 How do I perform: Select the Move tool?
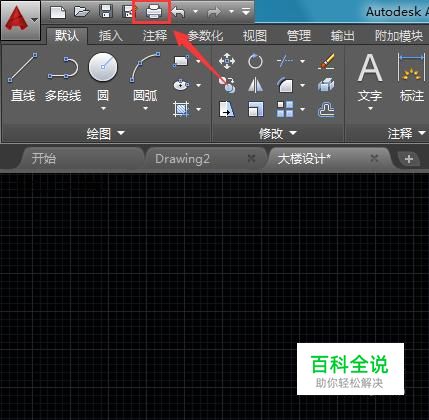point(227,61)
